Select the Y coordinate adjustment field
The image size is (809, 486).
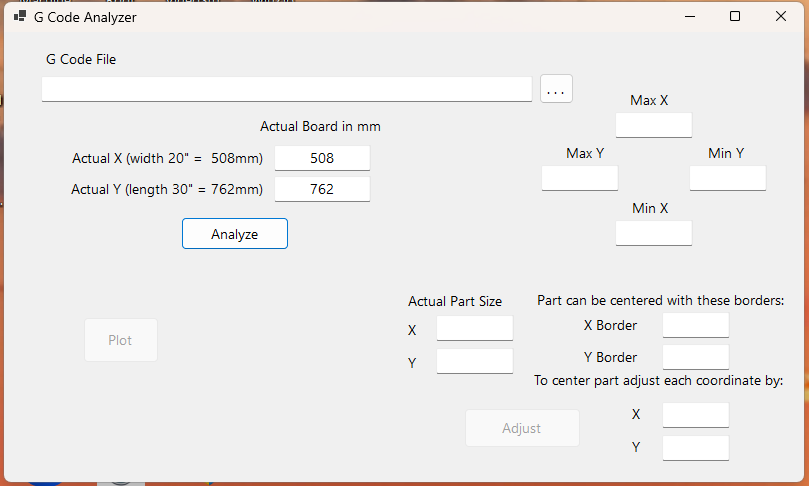[695, 448]
